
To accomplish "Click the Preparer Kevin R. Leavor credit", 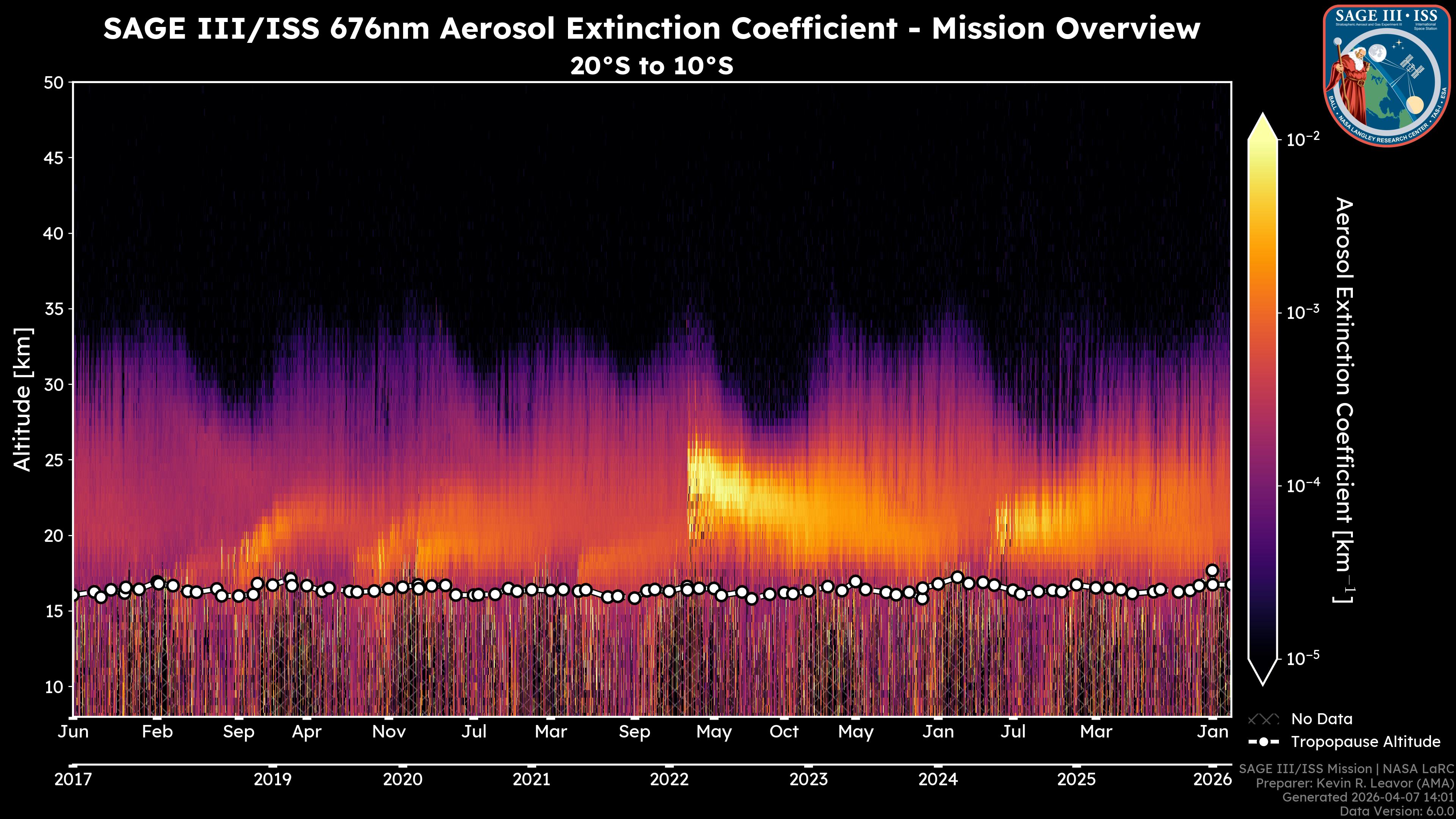I will click(1354, 783).
